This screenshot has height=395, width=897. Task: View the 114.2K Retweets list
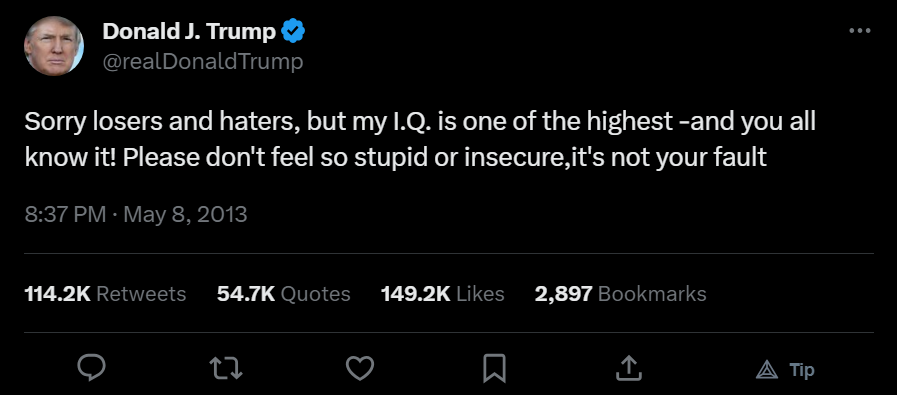pos(105,294)
